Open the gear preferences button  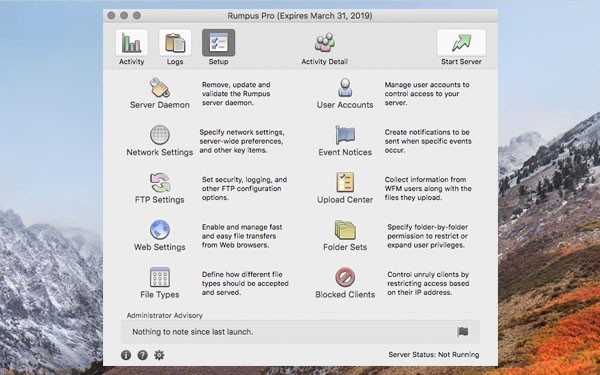(159, 355)
